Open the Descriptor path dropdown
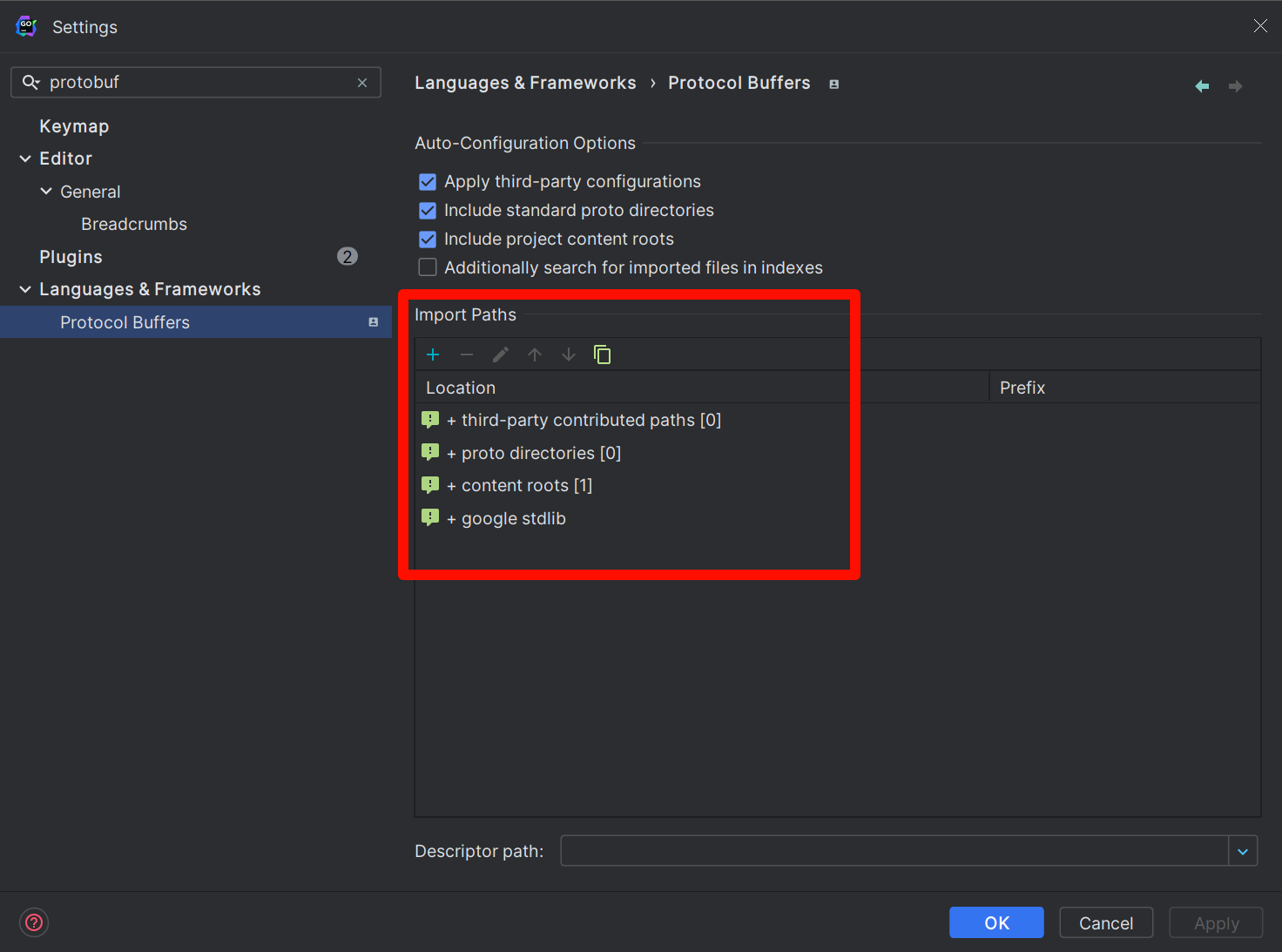The width and height of the screenshot is (1282, 952). click(x=1243, y=851)
